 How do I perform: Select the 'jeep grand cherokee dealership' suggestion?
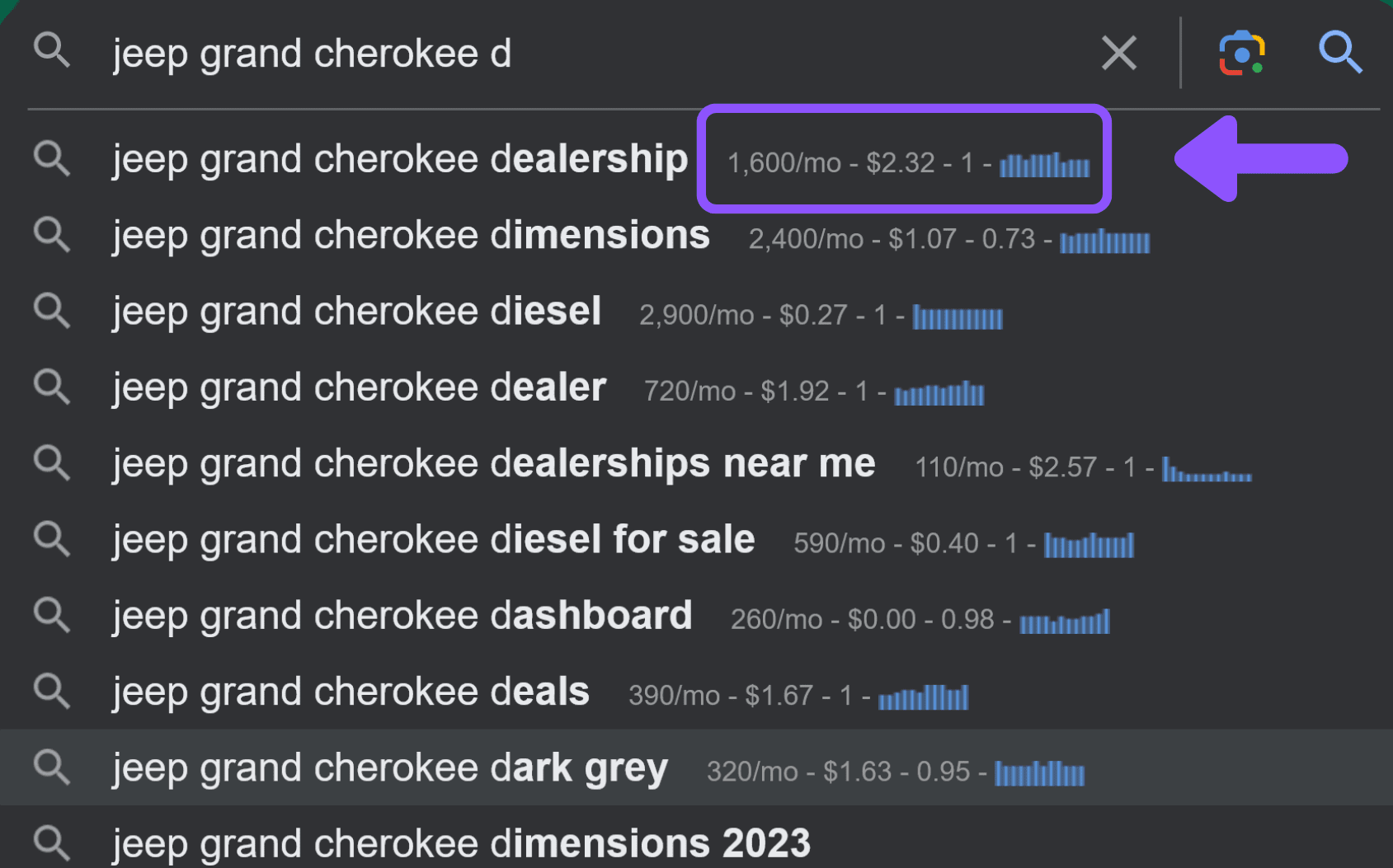(x=400, y=159)
